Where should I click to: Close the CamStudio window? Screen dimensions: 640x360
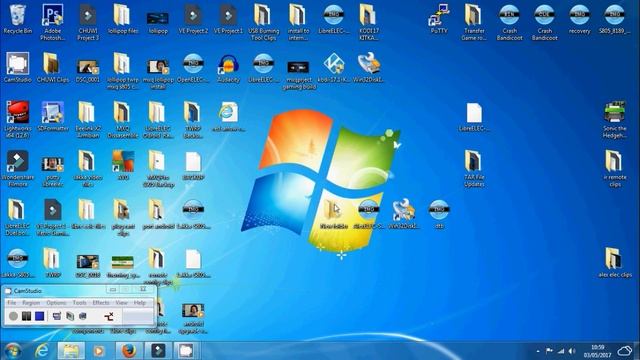coord(143,289)
